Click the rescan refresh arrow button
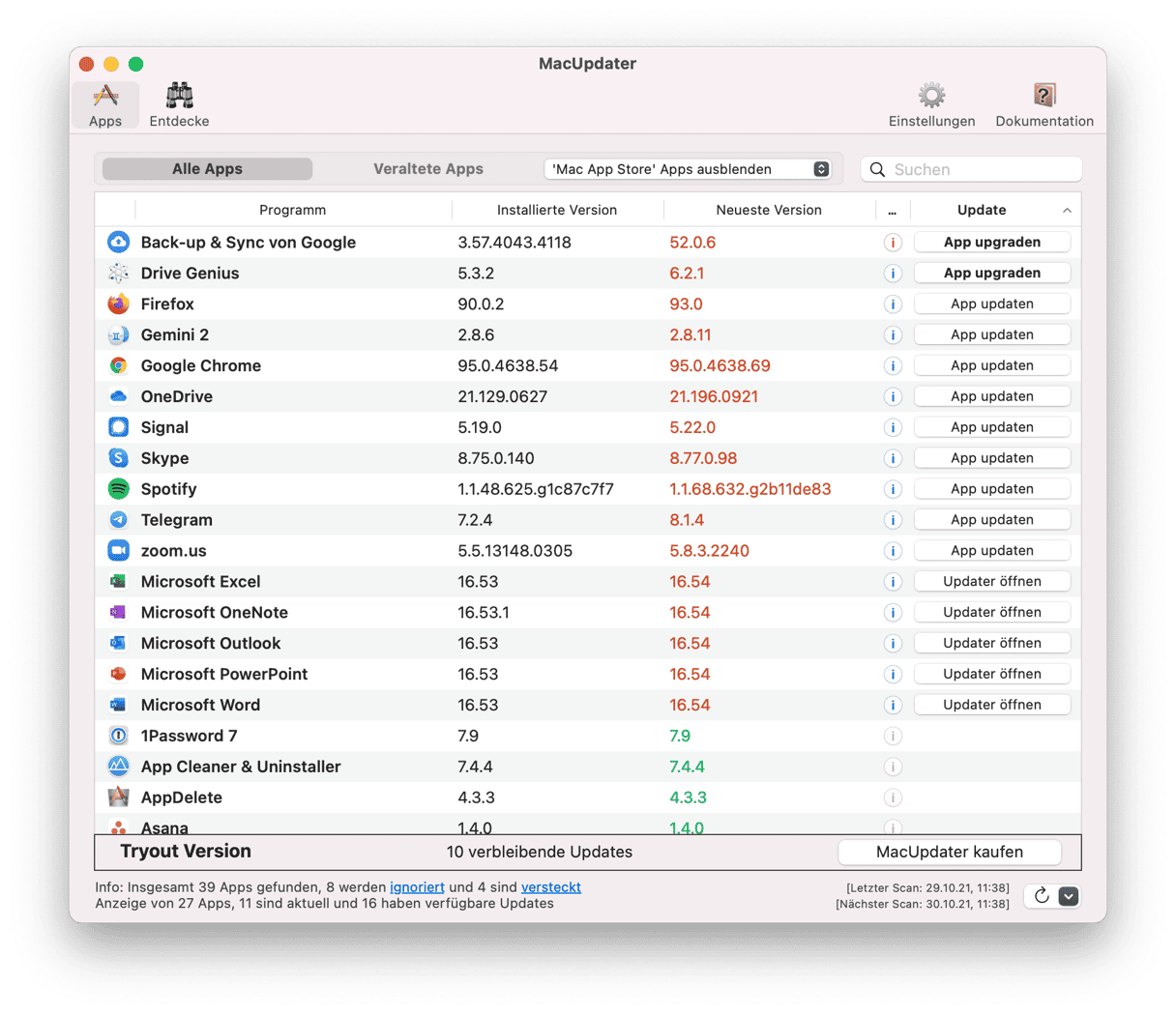The height and width of the screenshot is (1014, 1176). [x=1041, y=896]
